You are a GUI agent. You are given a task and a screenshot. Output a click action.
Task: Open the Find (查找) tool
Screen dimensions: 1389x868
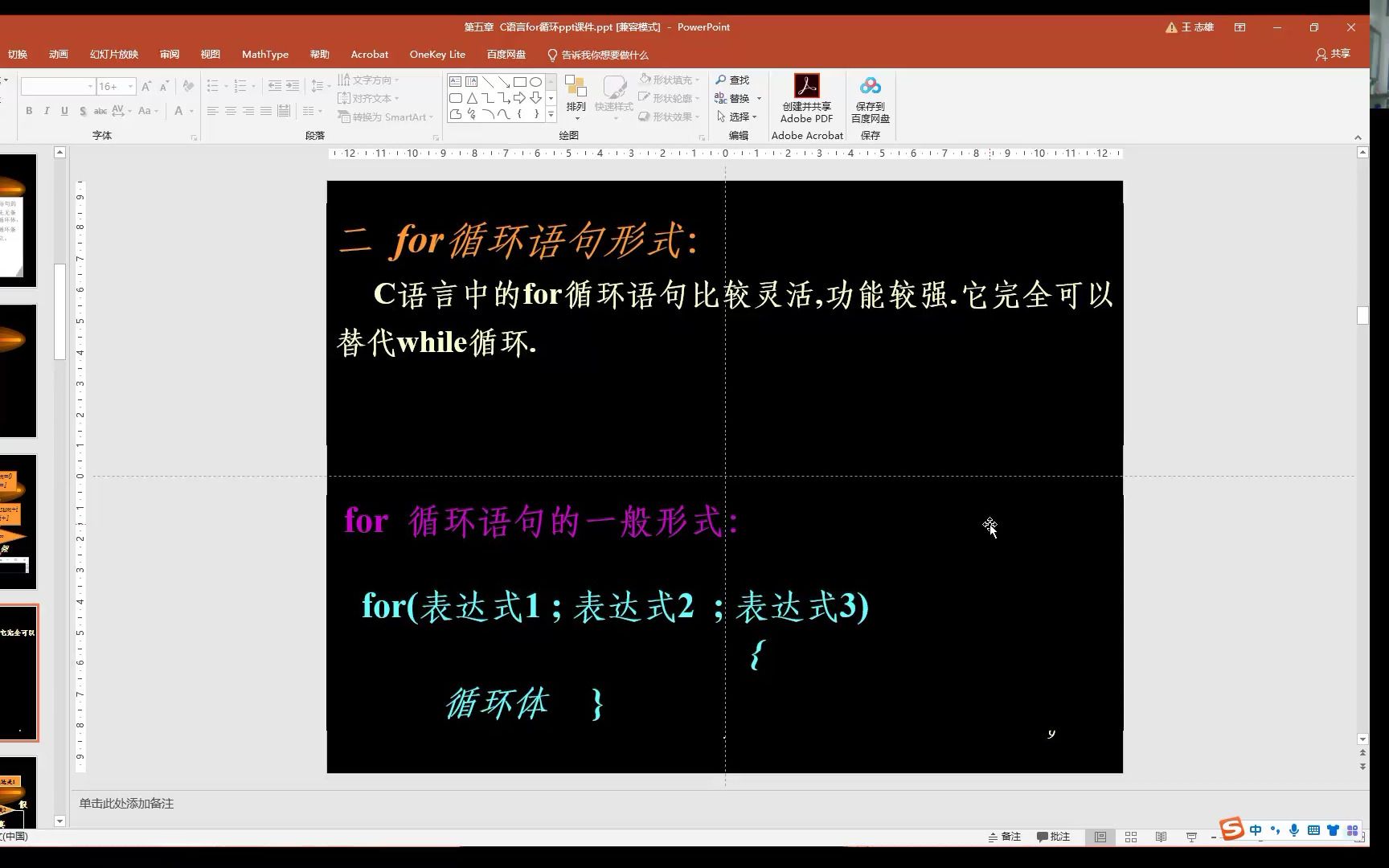click(739, 80)
